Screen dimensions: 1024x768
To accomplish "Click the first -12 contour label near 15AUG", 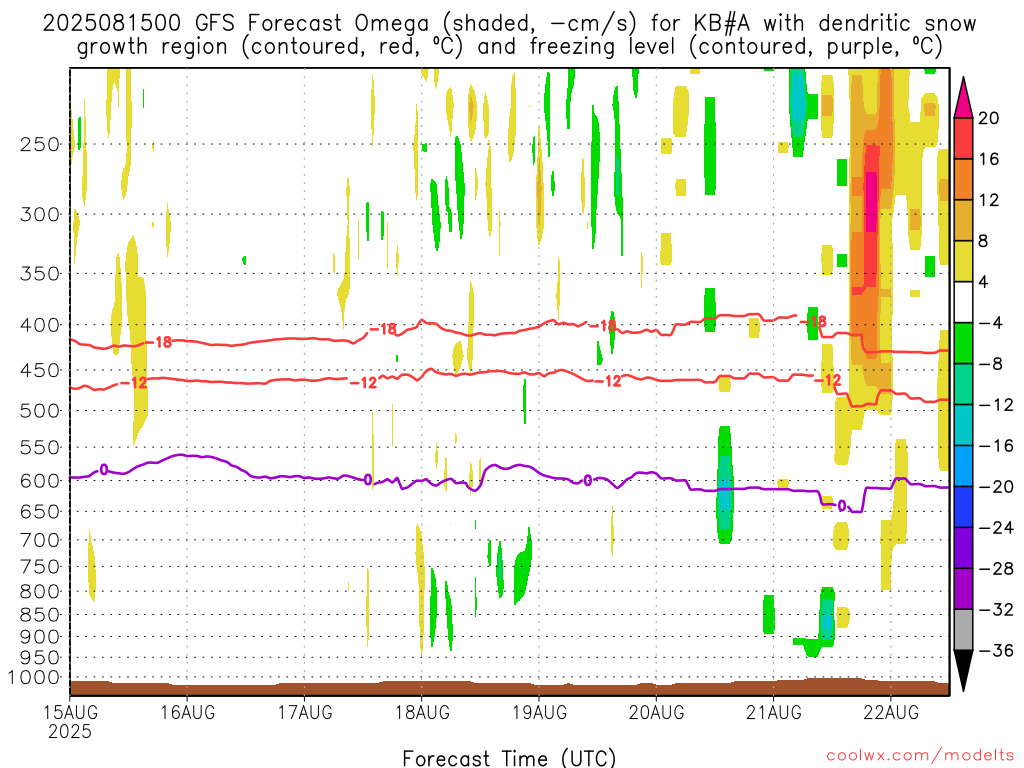I will pyautogui.click(x=134, y=383).
